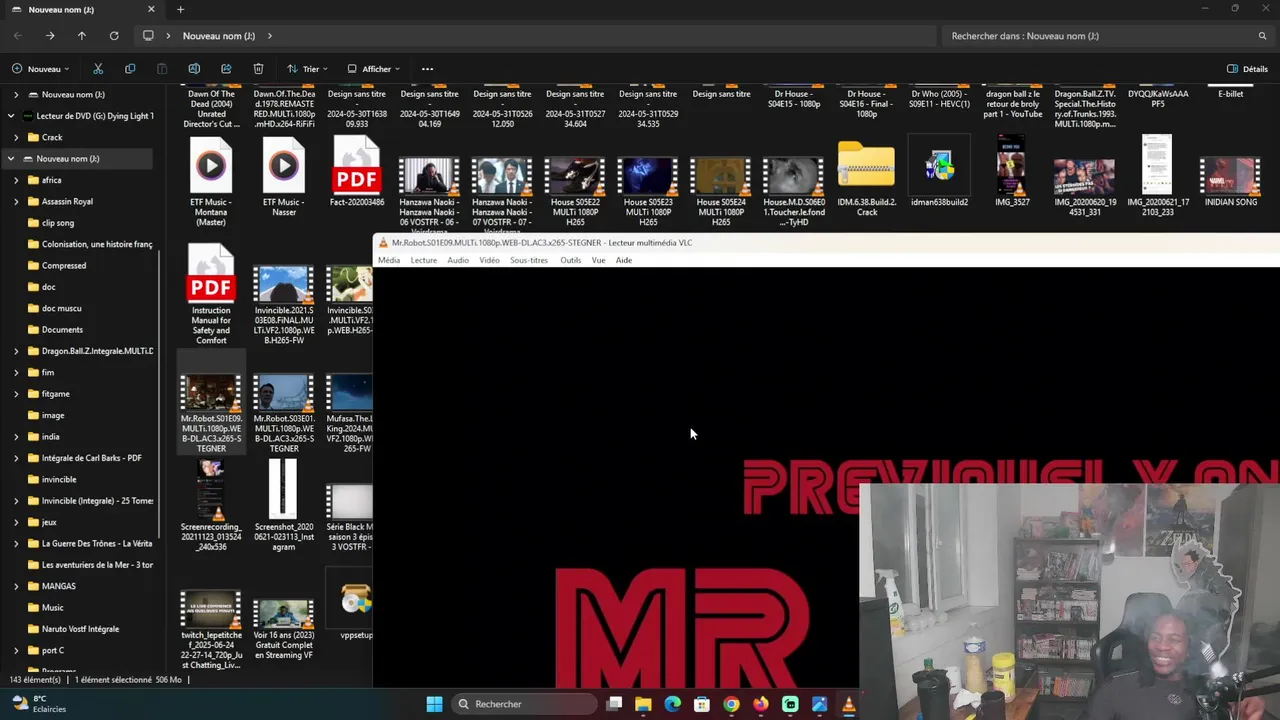Go forward with the right arrow button
Image resolution: width=1280 pixels, height=720 pixels.
tap(50, 36)
